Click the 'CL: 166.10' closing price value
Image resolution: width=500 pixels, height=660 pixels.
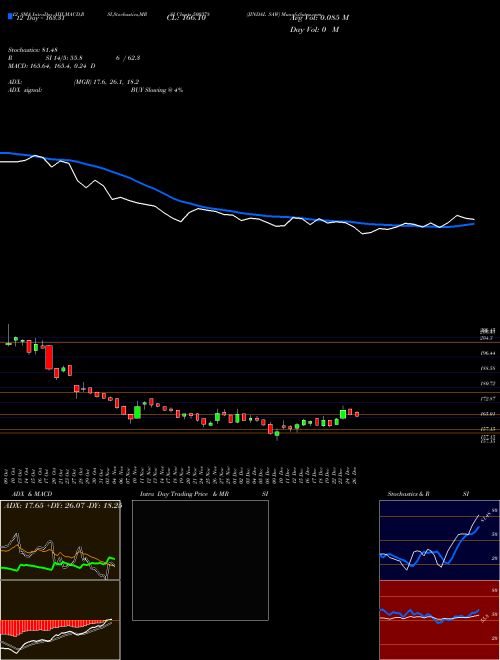pyautogui.click(x=186, y=18)
